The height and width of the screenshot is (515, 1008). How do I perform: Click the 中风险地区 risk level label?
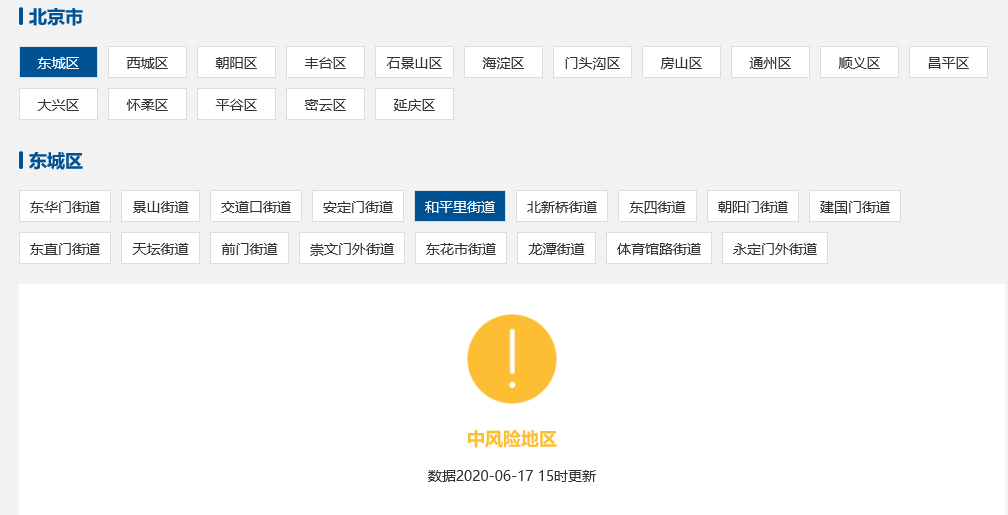[512, 440]
